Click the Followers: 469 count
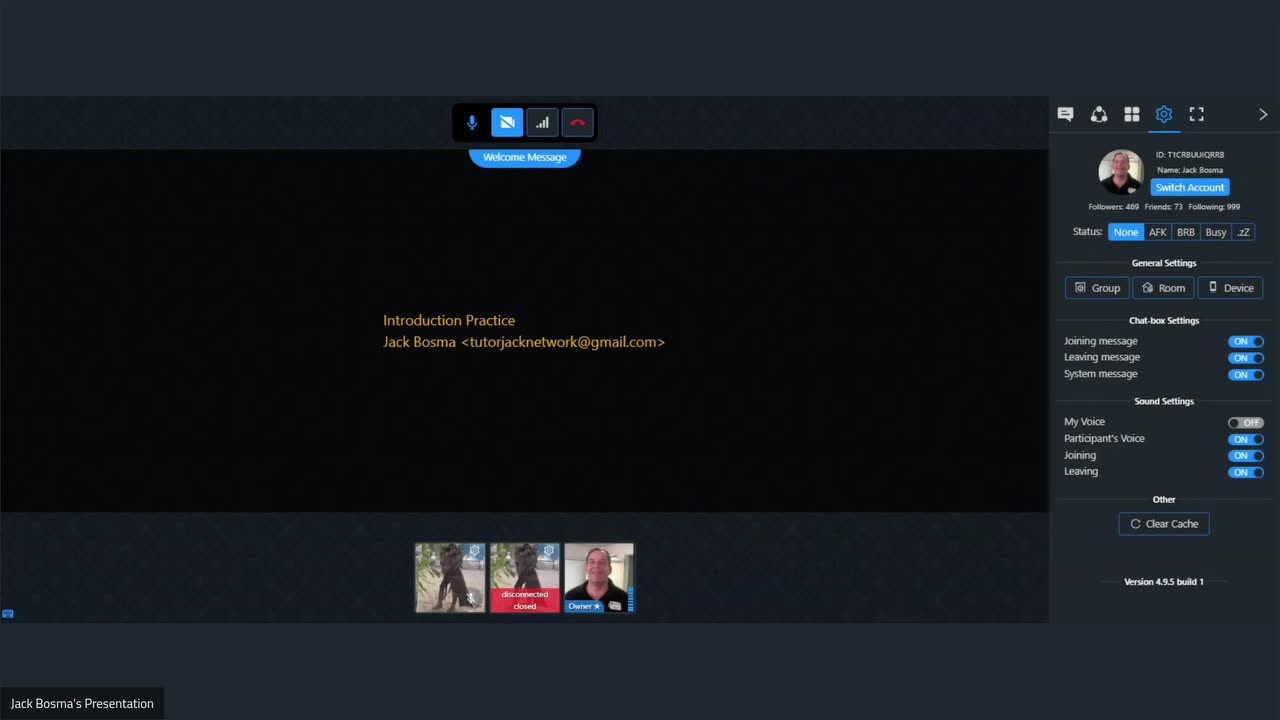This screenshot has height=720, width=1280. click(1113, 207)
